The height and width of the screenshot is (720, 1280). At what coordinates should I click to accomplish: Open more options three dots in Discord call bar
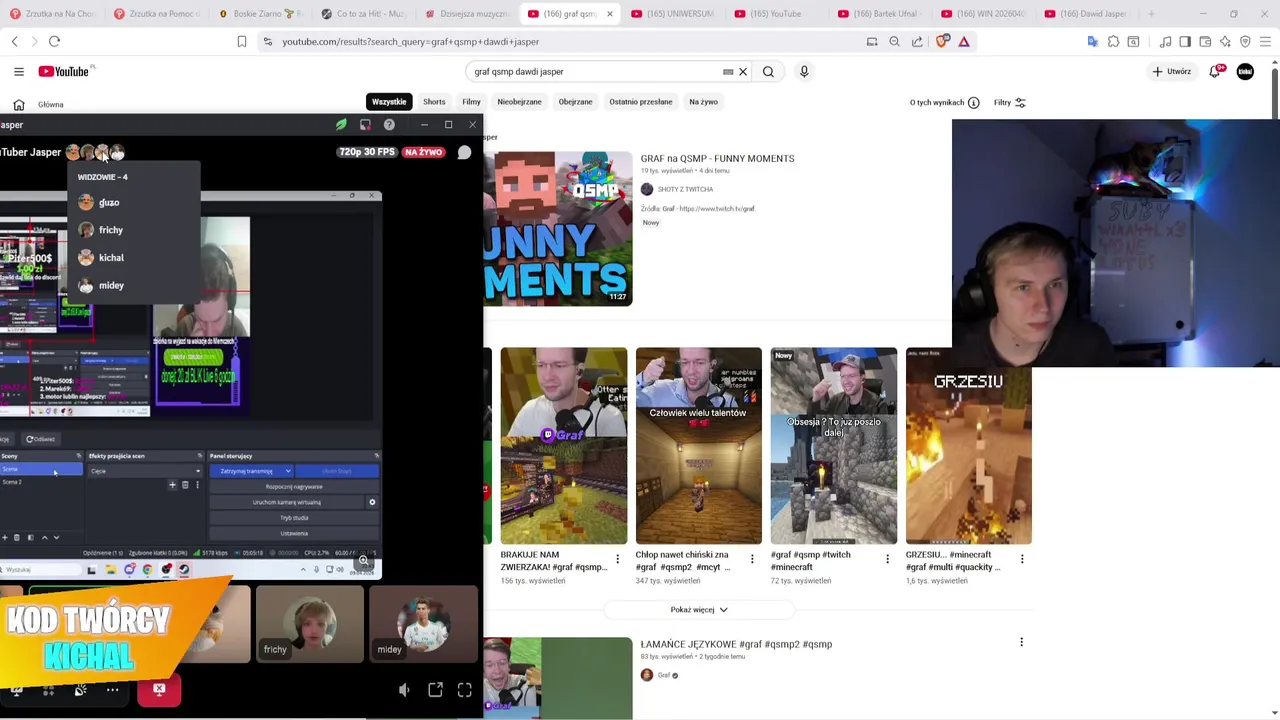click(x=112, y=690)
